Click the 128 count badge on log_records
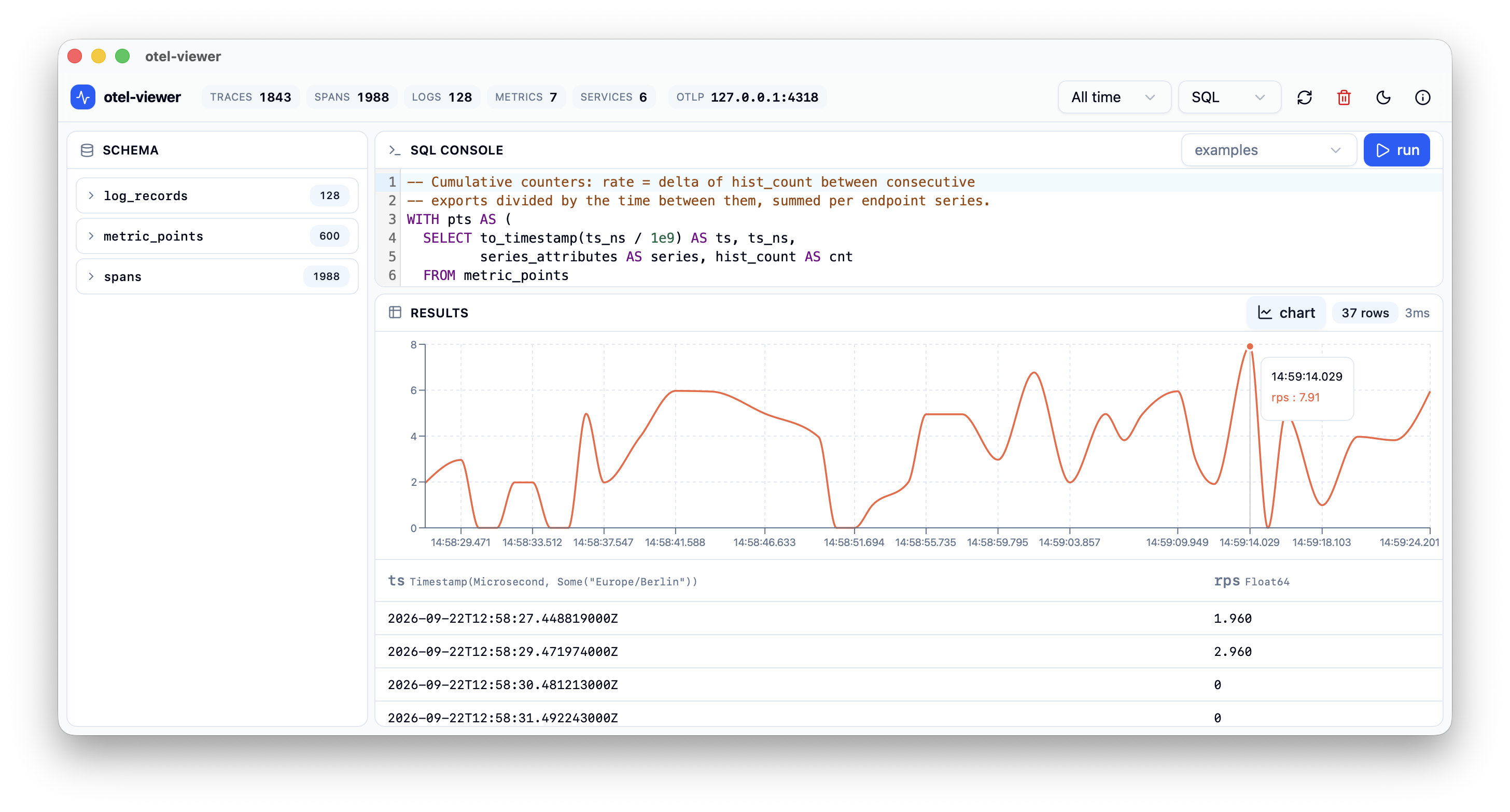Screen dimensions: 1510x812 click(x=329, y=195)
